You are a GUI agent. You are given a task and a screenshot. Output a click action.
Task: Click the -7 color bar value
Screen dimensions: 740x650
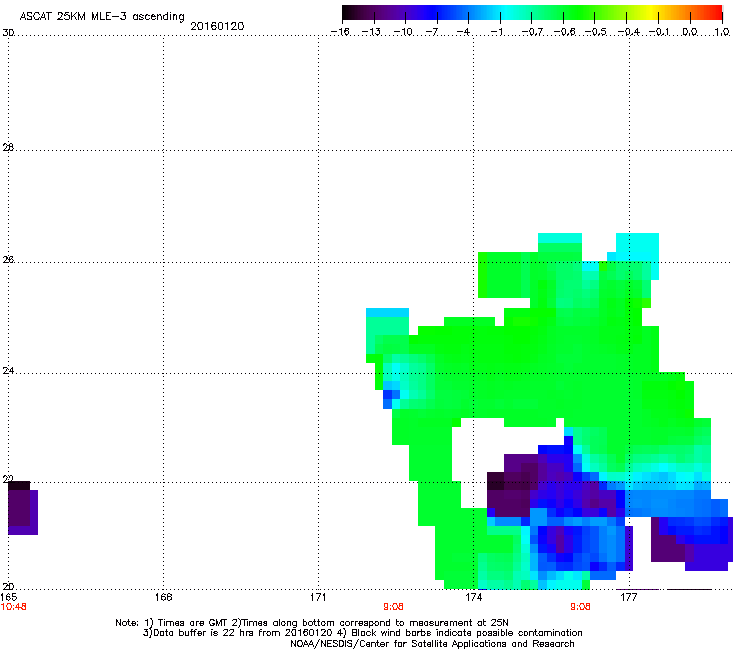click(432, 32)
